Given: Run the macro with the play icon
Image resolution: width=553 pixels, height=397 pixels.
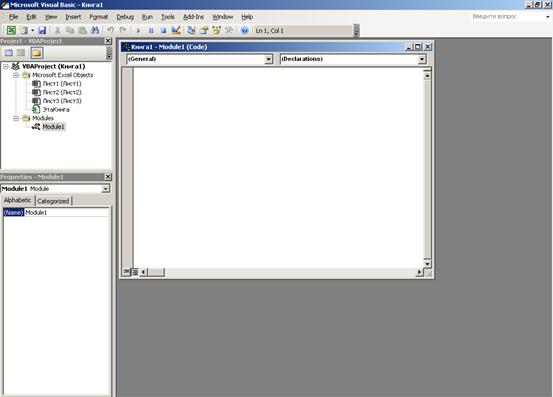Looking at the screenshot, I should click(138, 31).
